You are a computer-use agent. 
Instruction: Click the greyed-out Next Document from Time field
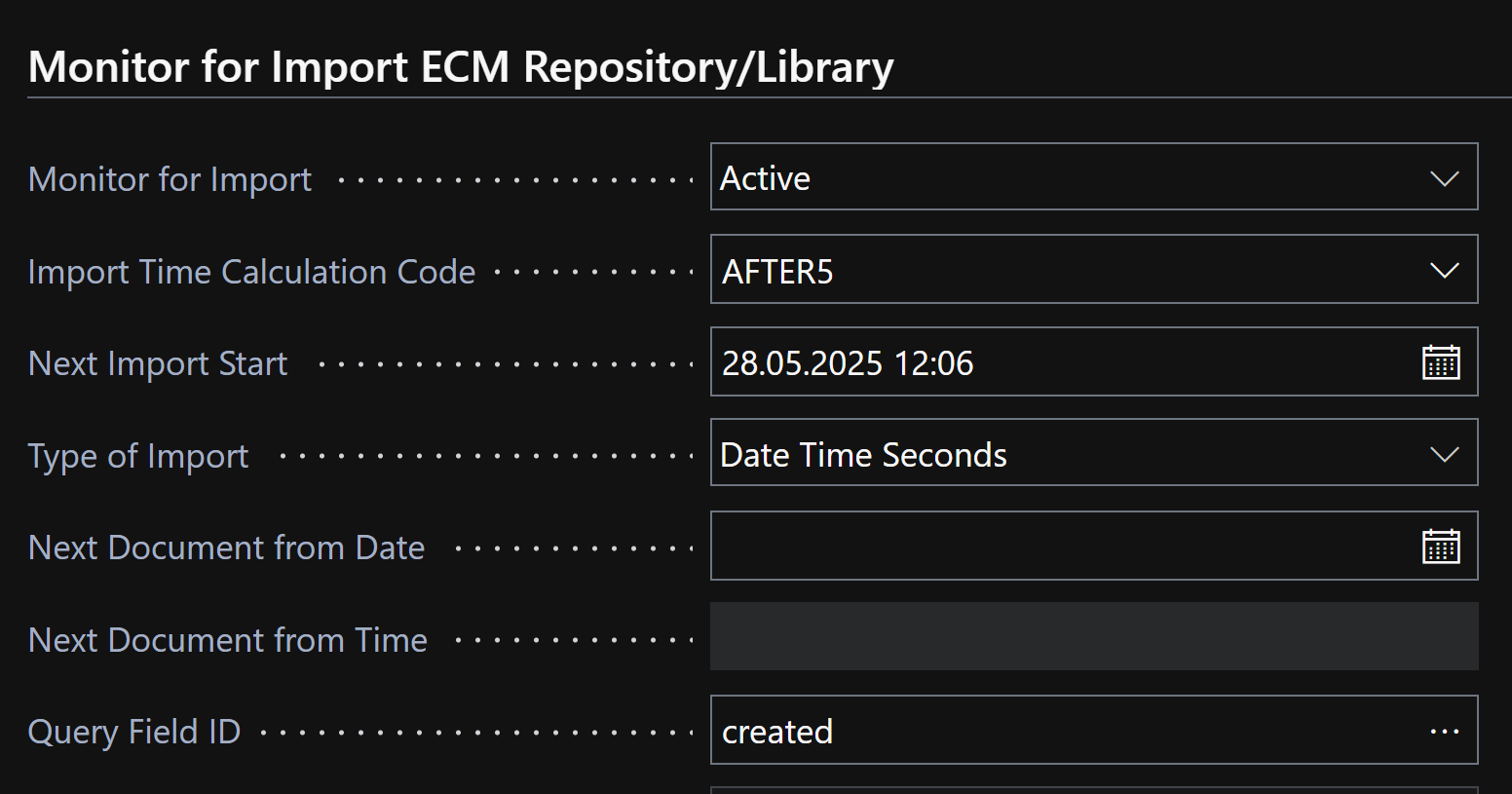pos(1093,637)
